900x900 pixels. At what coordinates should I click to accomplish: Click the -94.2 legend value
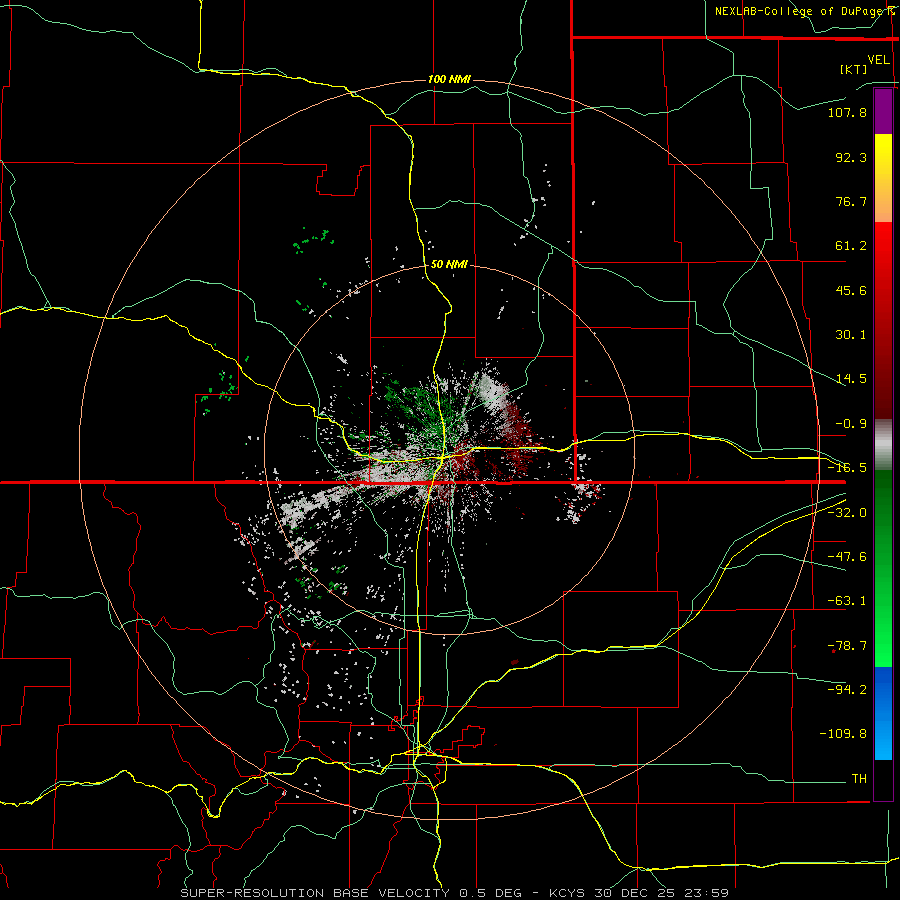click(847, 689)
